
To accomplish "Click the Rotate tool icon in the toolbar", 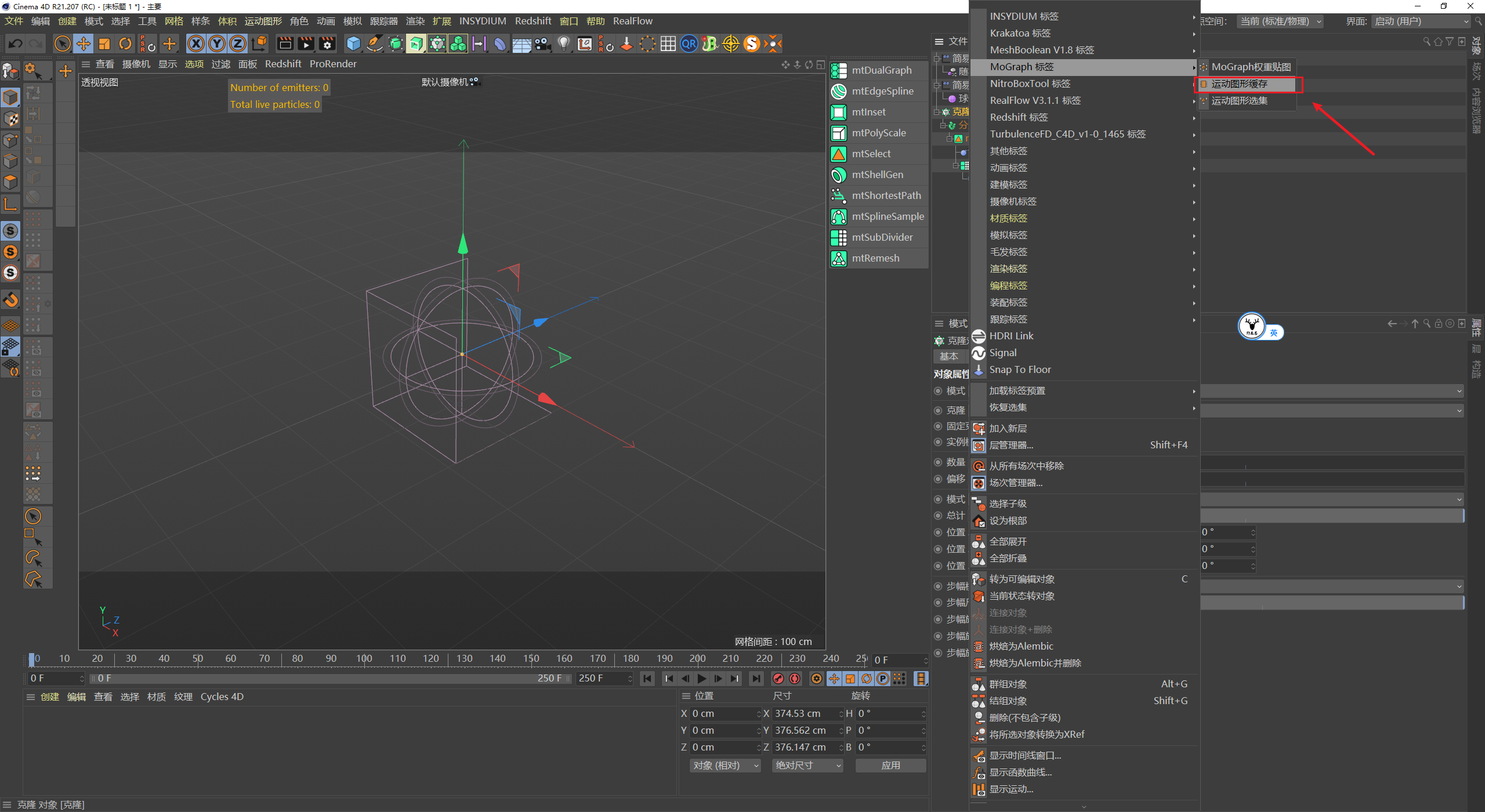I will click(x=125, y=43).
